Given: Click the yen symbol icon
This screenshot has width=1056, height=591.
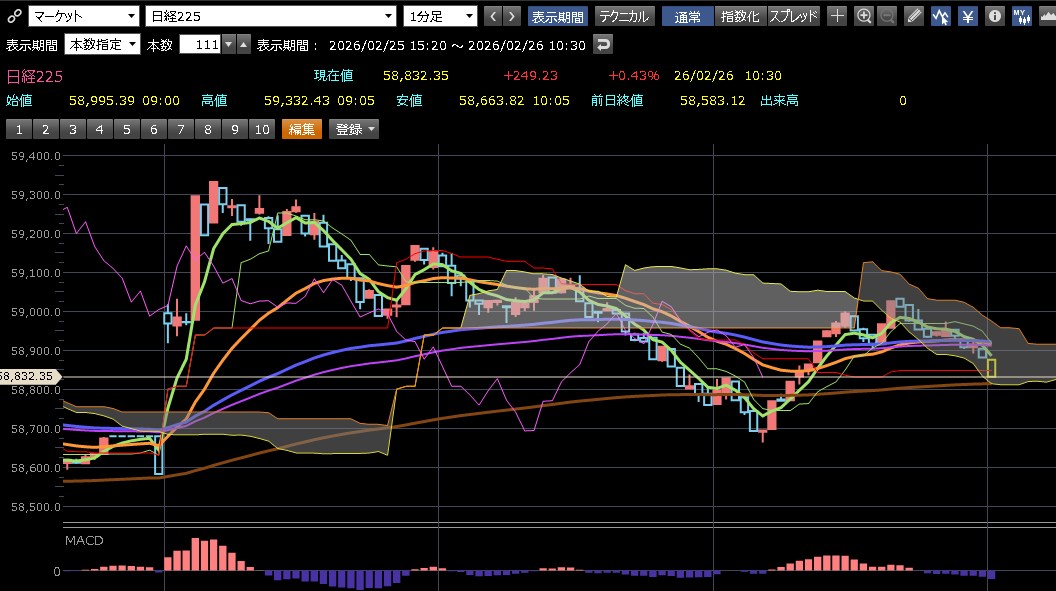Looking at the screenshot, I should 968,16.
